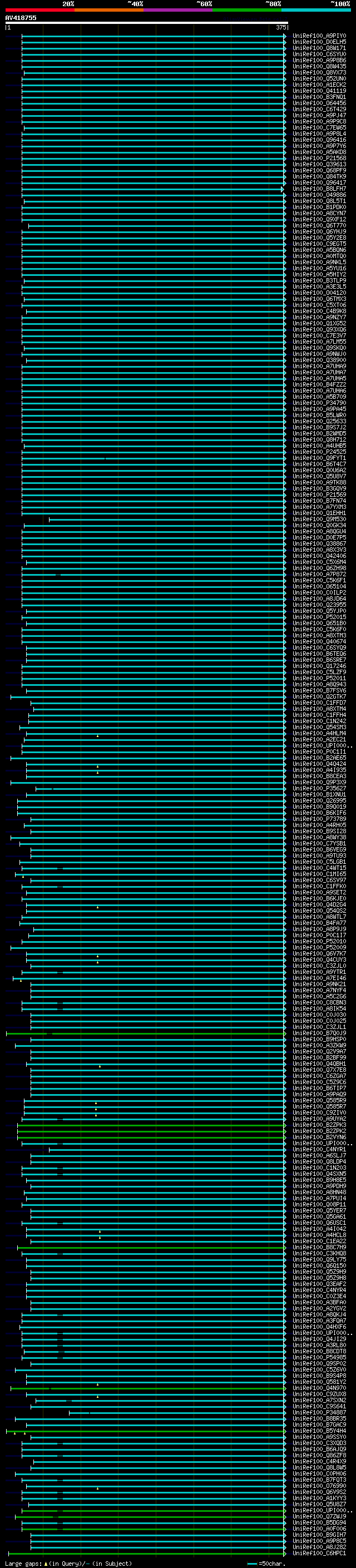356x1568 pixels.
Task: Open hit UniRef100_C6SYU0
Action: pos(319,54)
